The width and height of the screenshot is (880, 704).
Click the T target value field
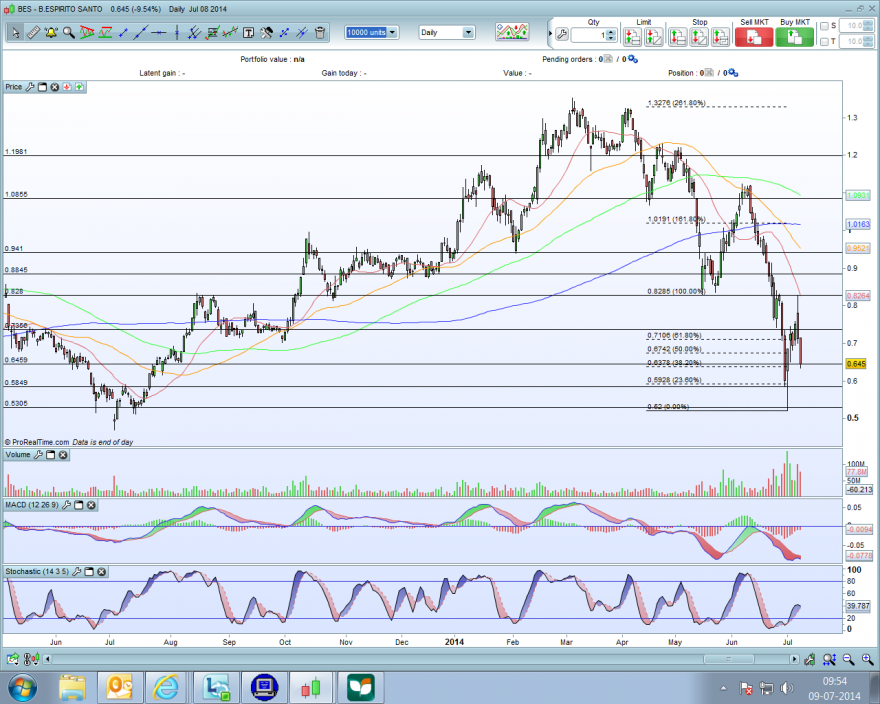(x=857, y=42)
